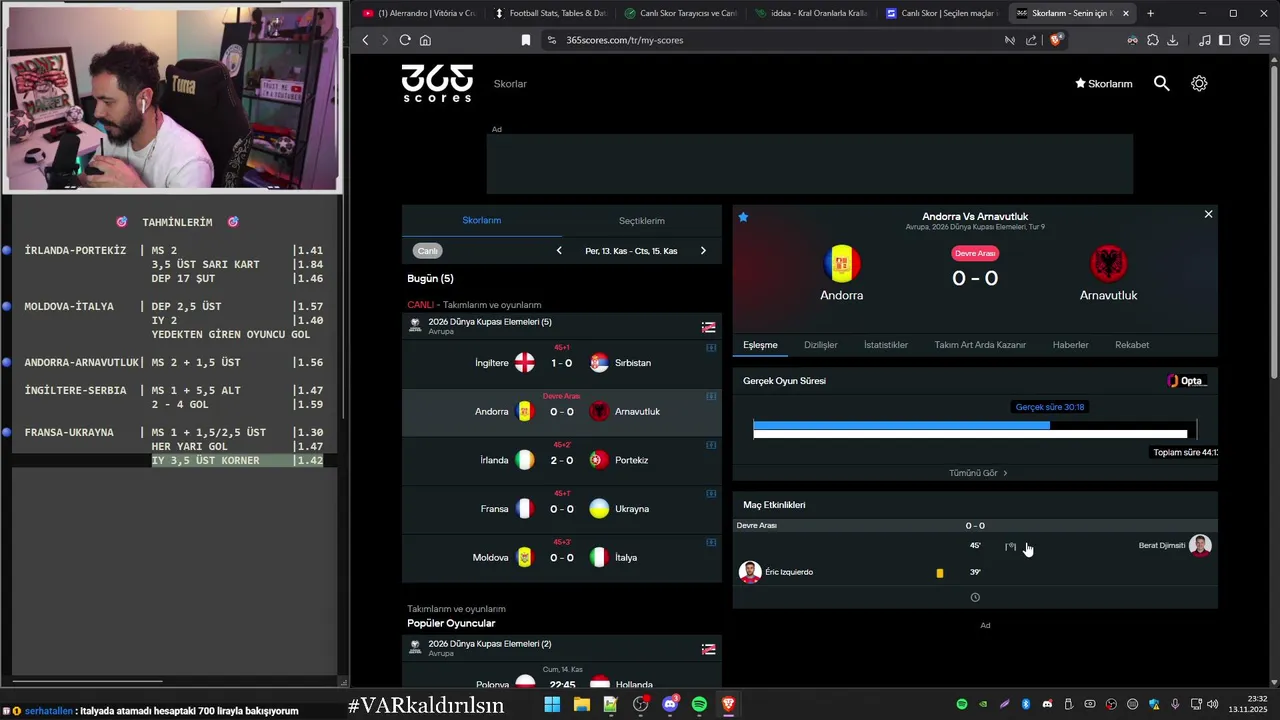The width and height of the screenshot is (1280, 720).
Task: Open Berat Djimsiti player photo
Action: (x=1200, y=546)
